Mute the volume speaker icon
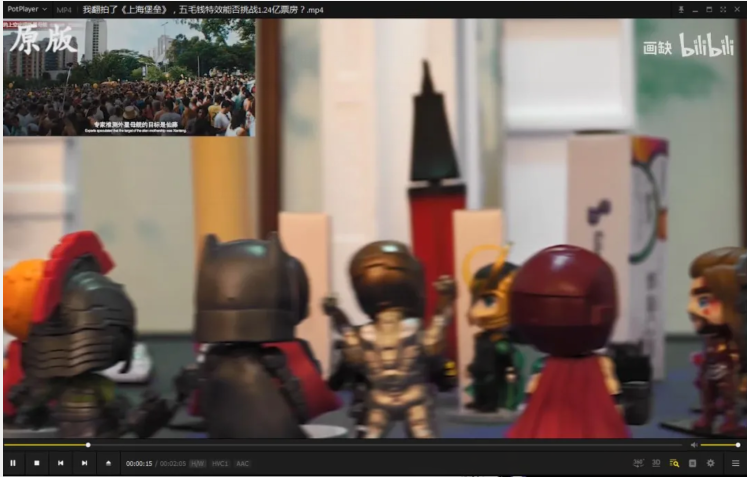The image size is (747, 477). coord(694,445)
